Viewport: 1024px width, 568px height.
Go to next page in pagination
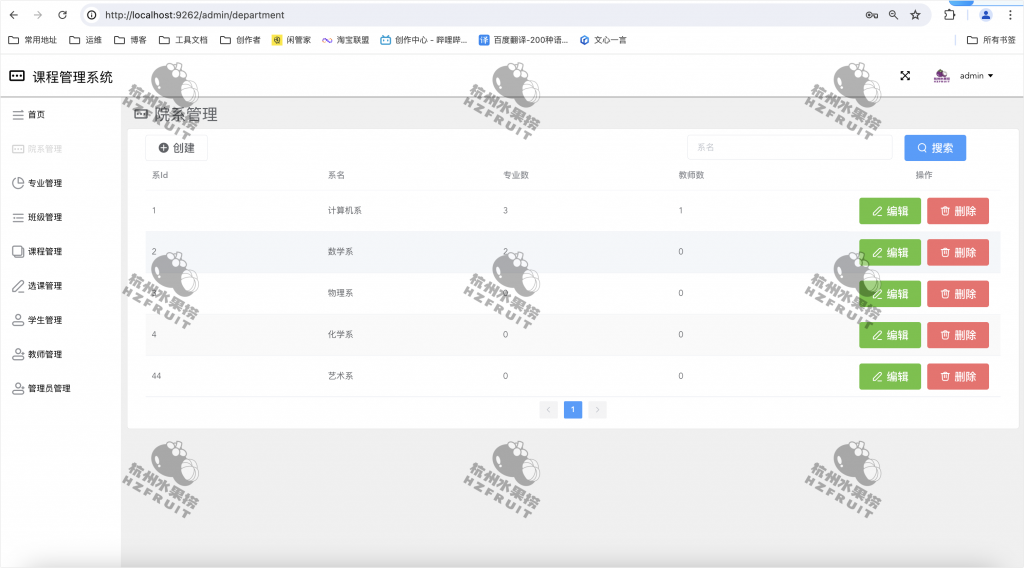(x=597, y=409)
